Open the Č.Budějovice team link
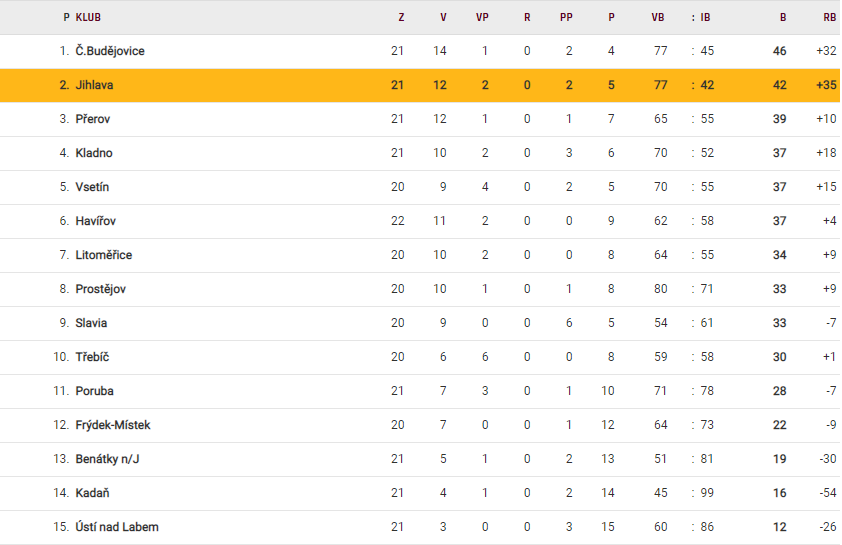This screenshot has width=842, height=545. pos(109,51)
